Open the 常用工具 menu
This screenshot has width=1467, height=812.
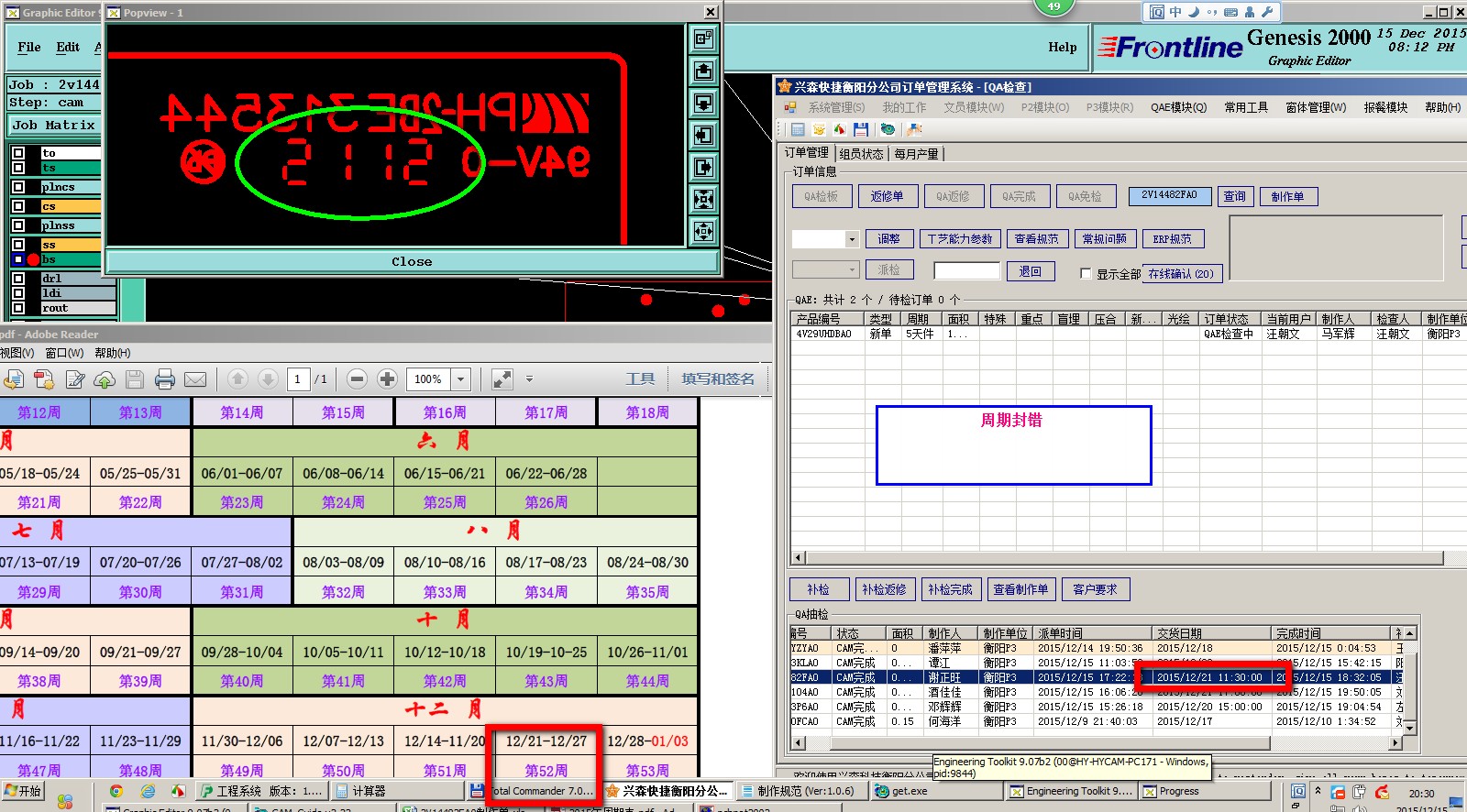point(1246,107)
